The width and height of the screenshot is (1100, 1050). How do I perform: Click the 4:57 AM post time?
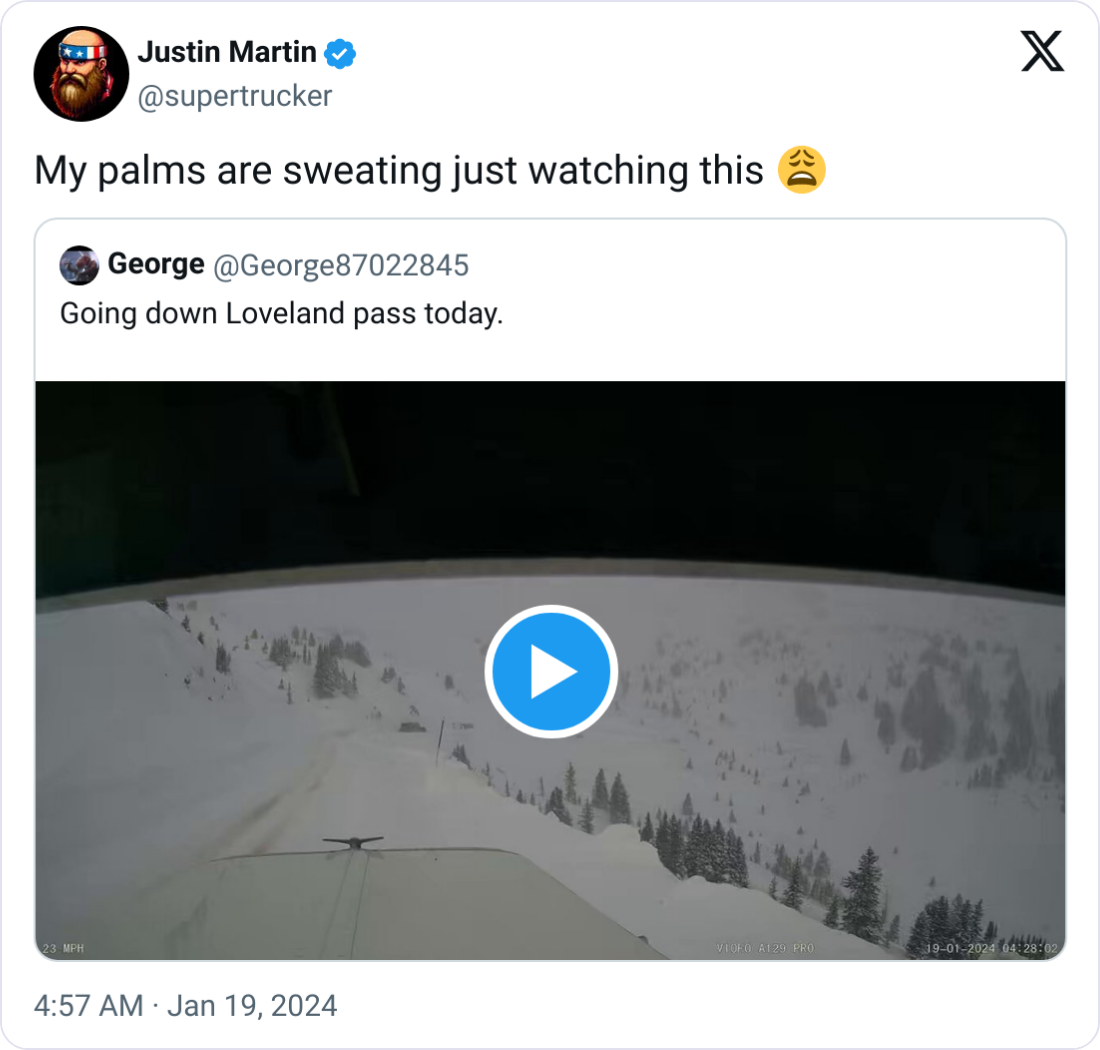88,1005
